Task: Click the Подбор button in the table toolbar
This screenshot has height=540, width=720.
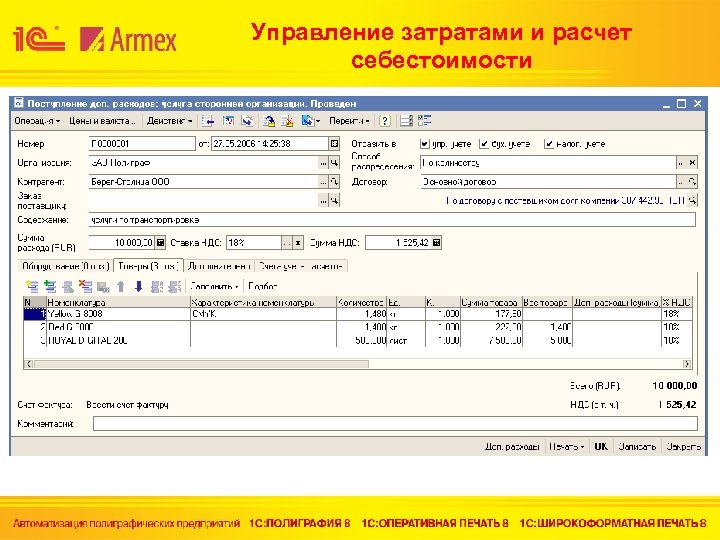Action: pyautogui.click(x=263, y=287)
